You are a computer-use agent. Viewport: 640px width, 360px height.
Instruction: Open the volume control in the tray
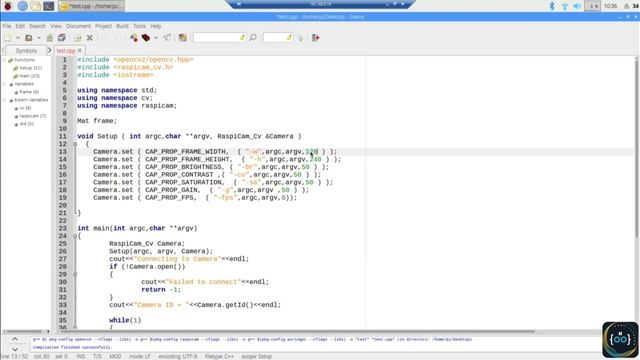(577, 6)
